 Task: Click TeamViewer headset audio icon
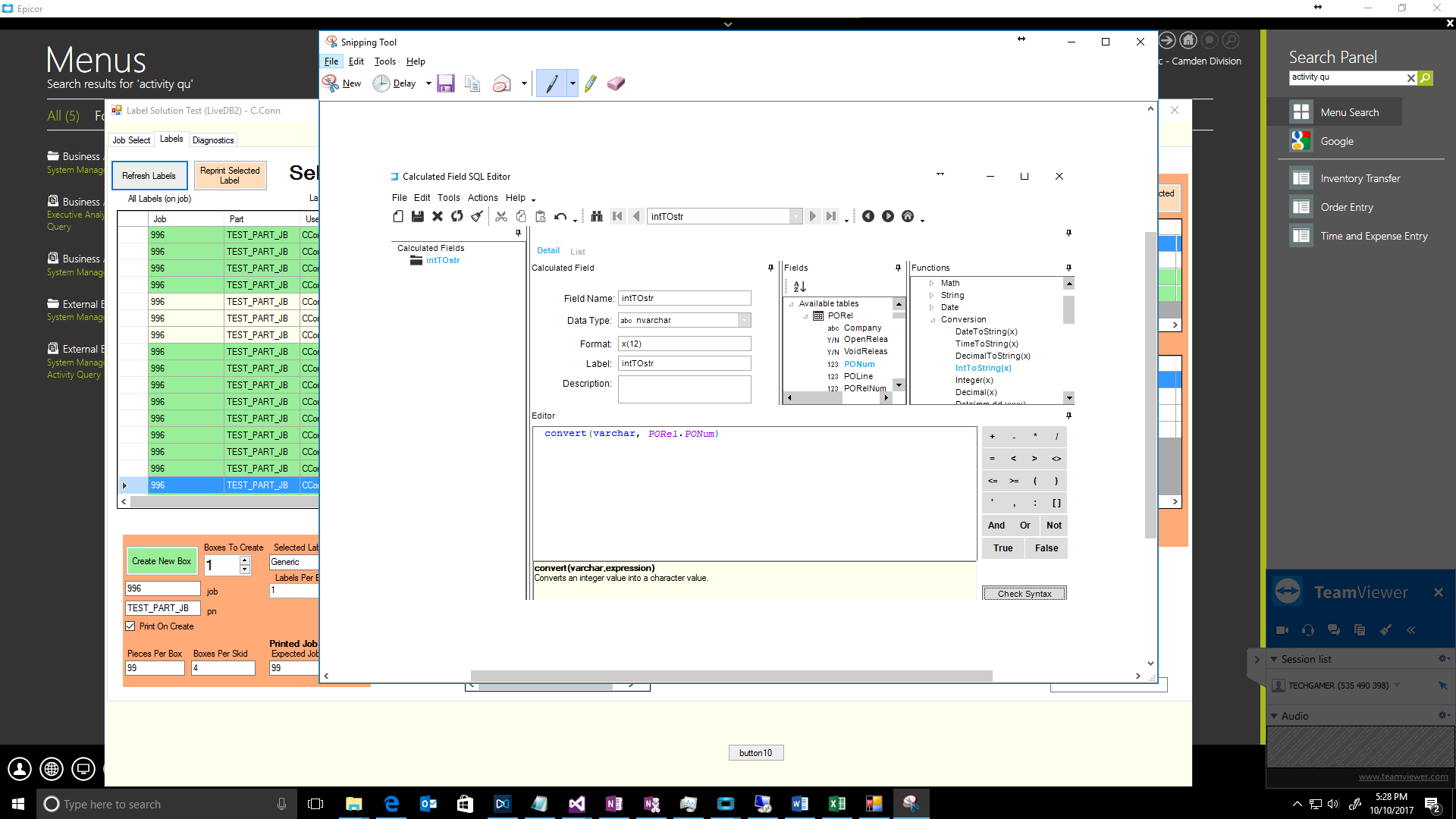(x=1308, y=630)
